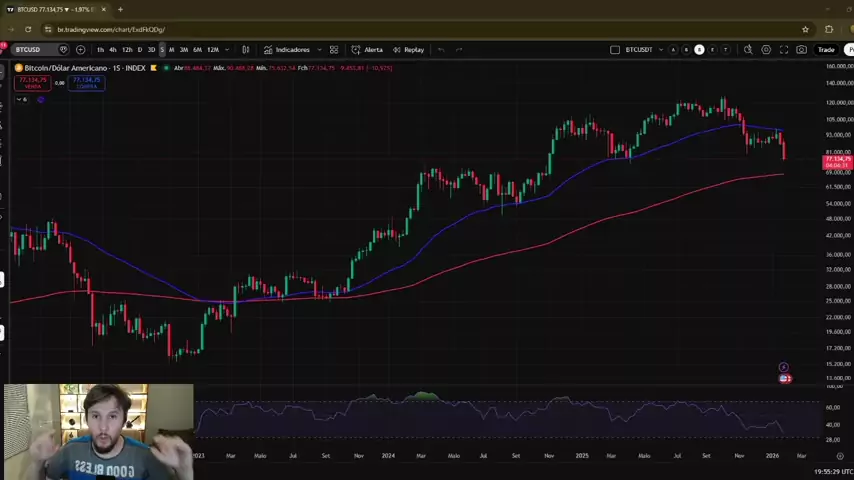Click the red VENDA sell price button
The width and height of the screenshot is (854, 480).
tap(32, 83)
